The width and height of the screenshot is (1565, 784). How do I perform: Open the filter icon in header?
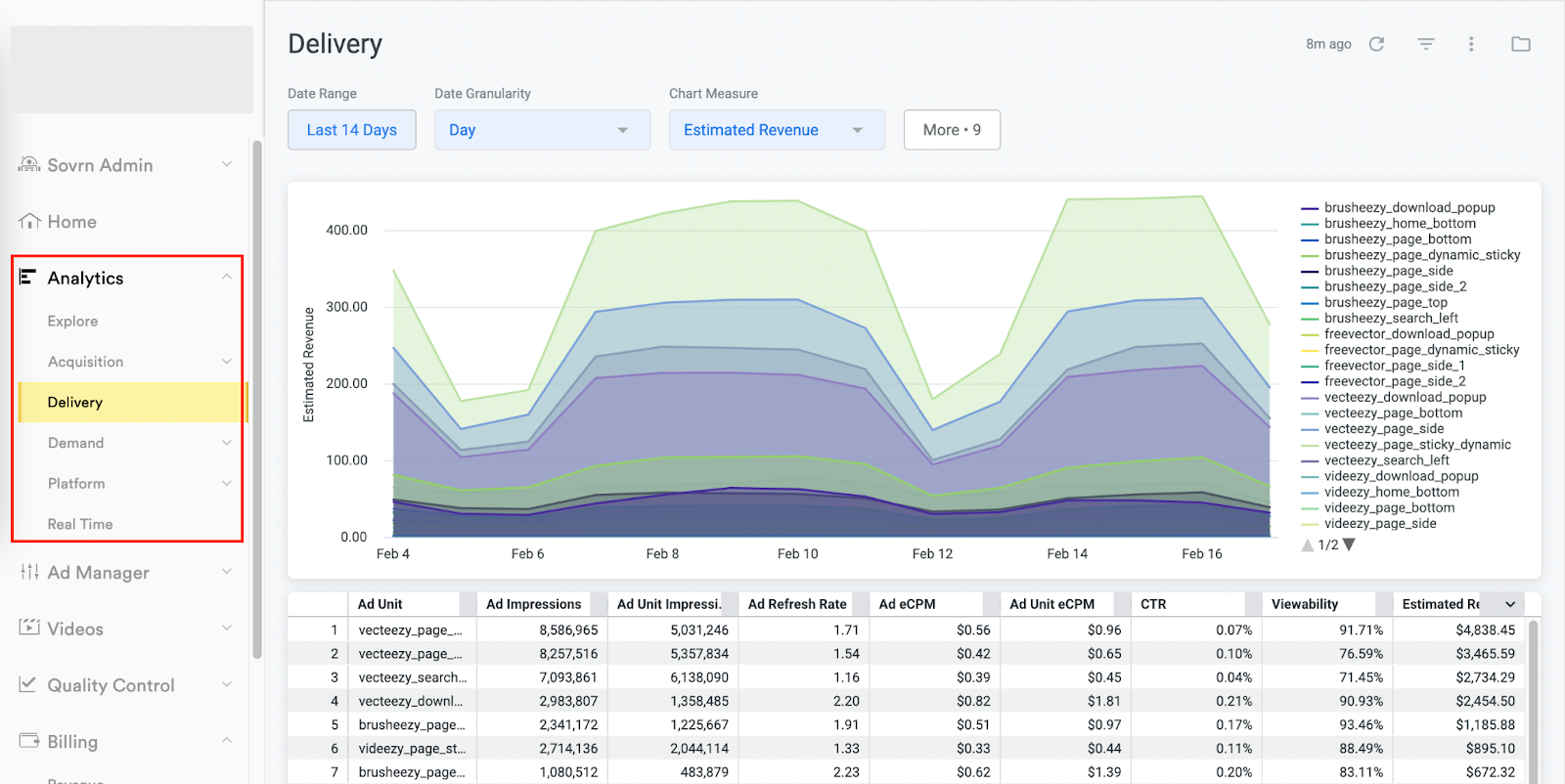[x=1426, y=44]
